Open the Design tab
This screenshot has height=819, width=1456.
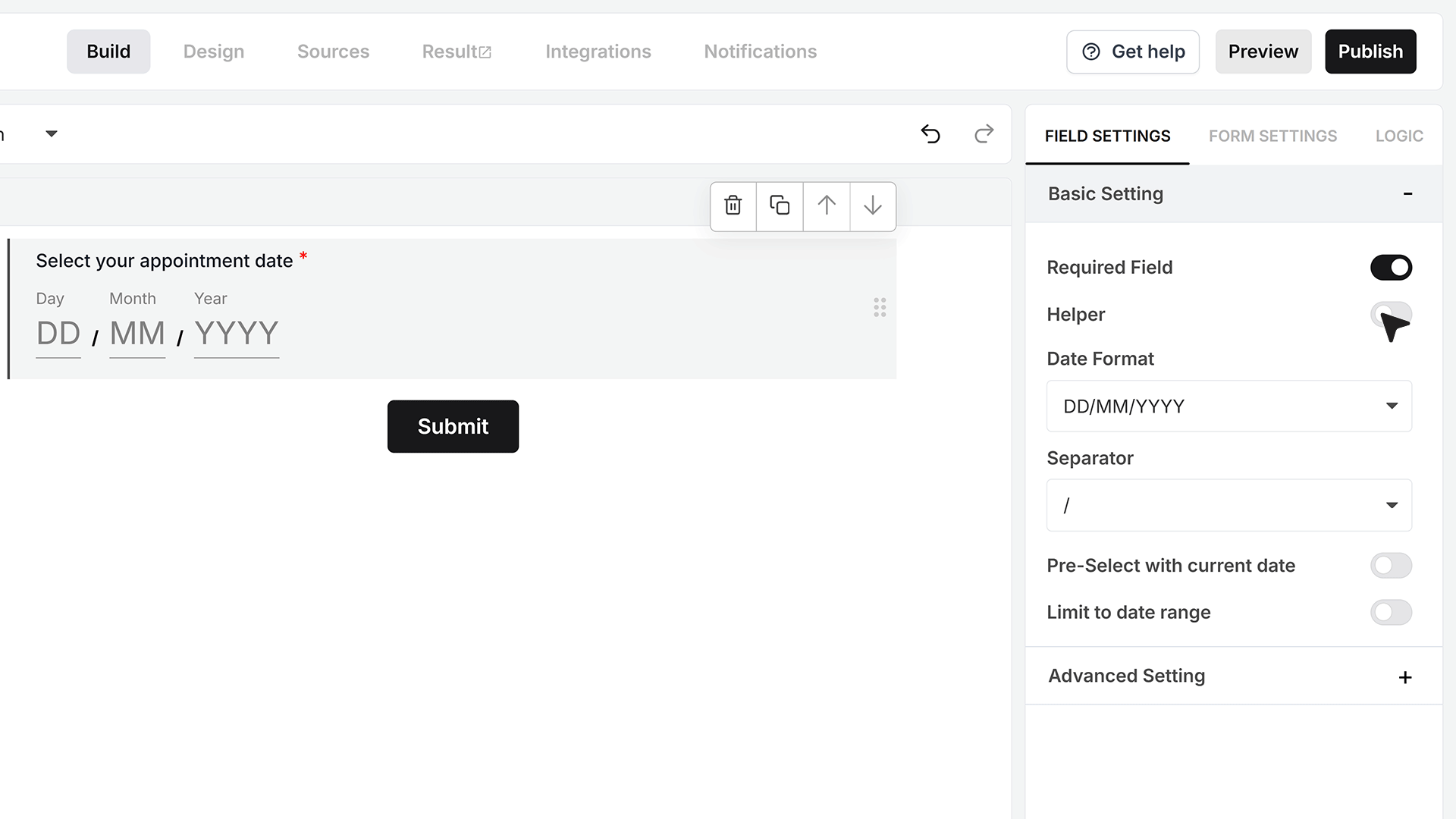pos(214,52)
